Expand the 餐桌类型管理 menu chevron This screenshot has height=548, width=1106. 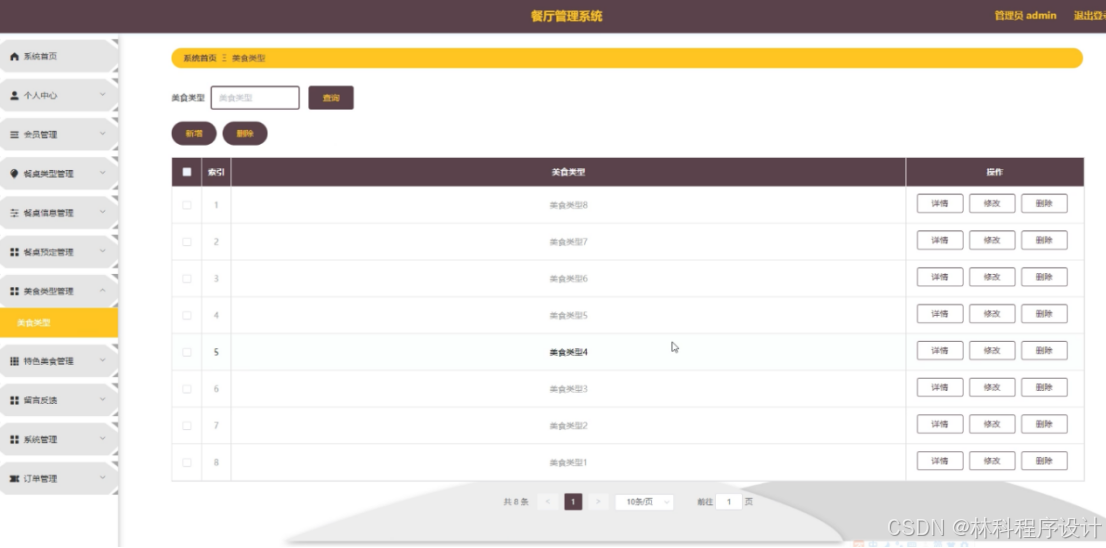click(102, 173)
